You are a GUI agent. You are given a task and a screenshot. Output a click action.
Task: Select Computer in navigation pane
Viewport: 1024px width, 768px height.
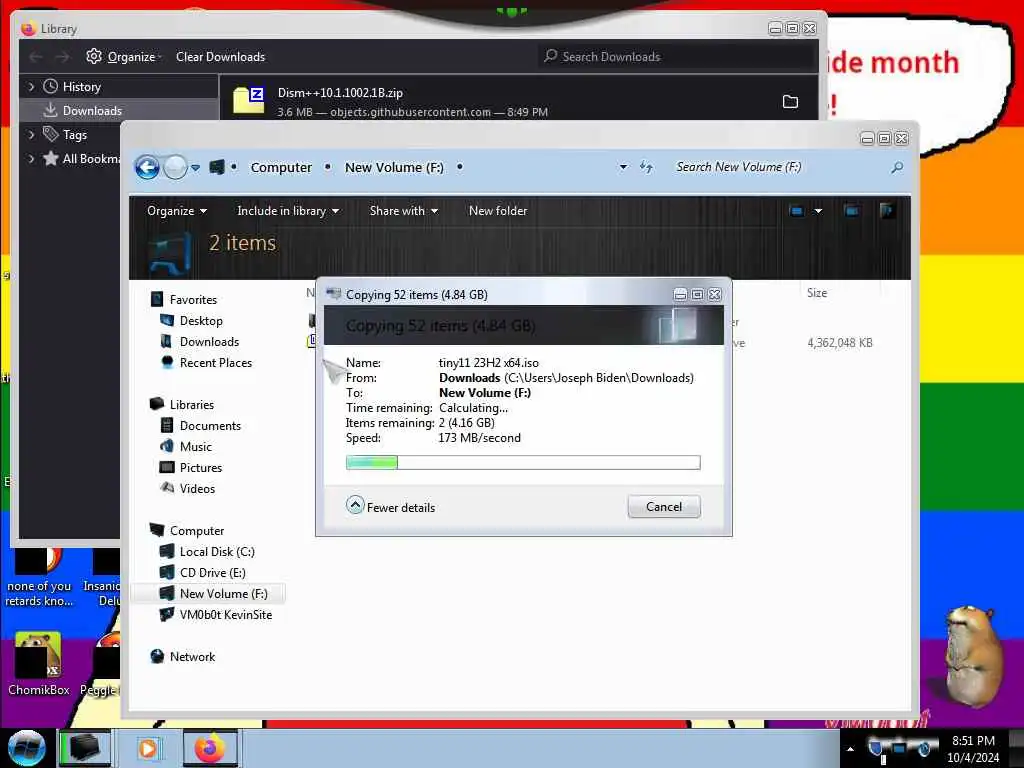click(197, 531)
